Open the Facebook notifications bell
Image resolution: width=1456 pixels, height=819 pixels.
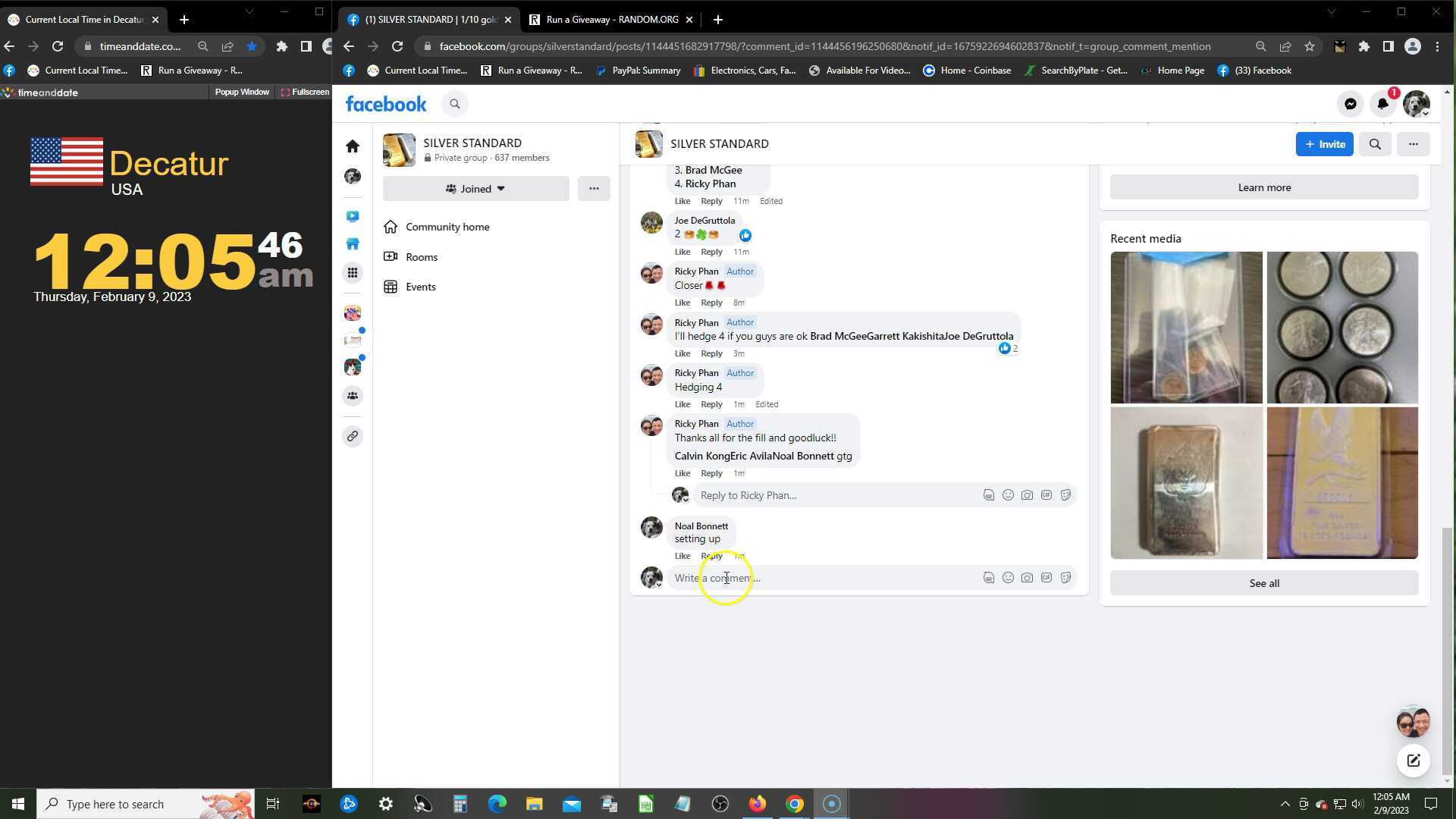click(1382, 105)
